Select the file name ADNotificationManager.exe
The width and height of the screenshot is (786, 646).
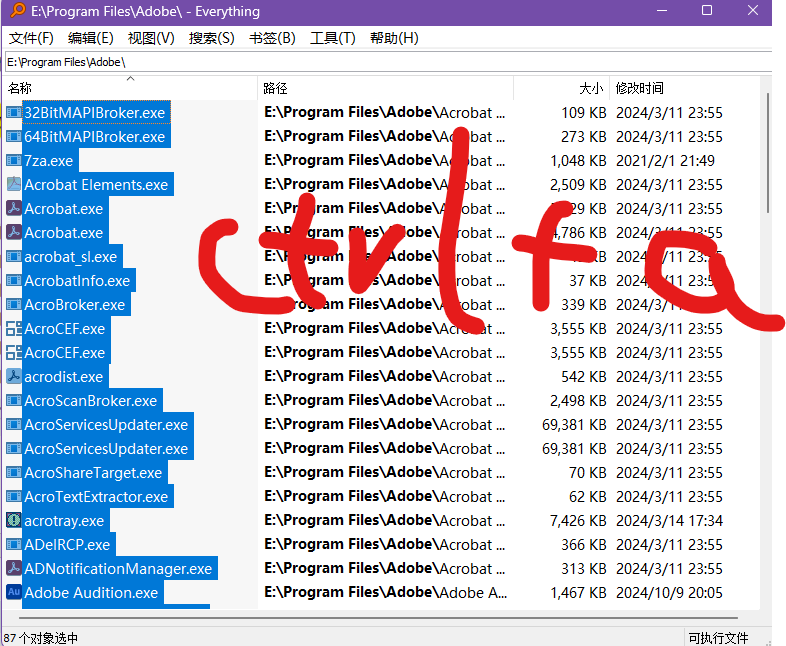[118, 568]
